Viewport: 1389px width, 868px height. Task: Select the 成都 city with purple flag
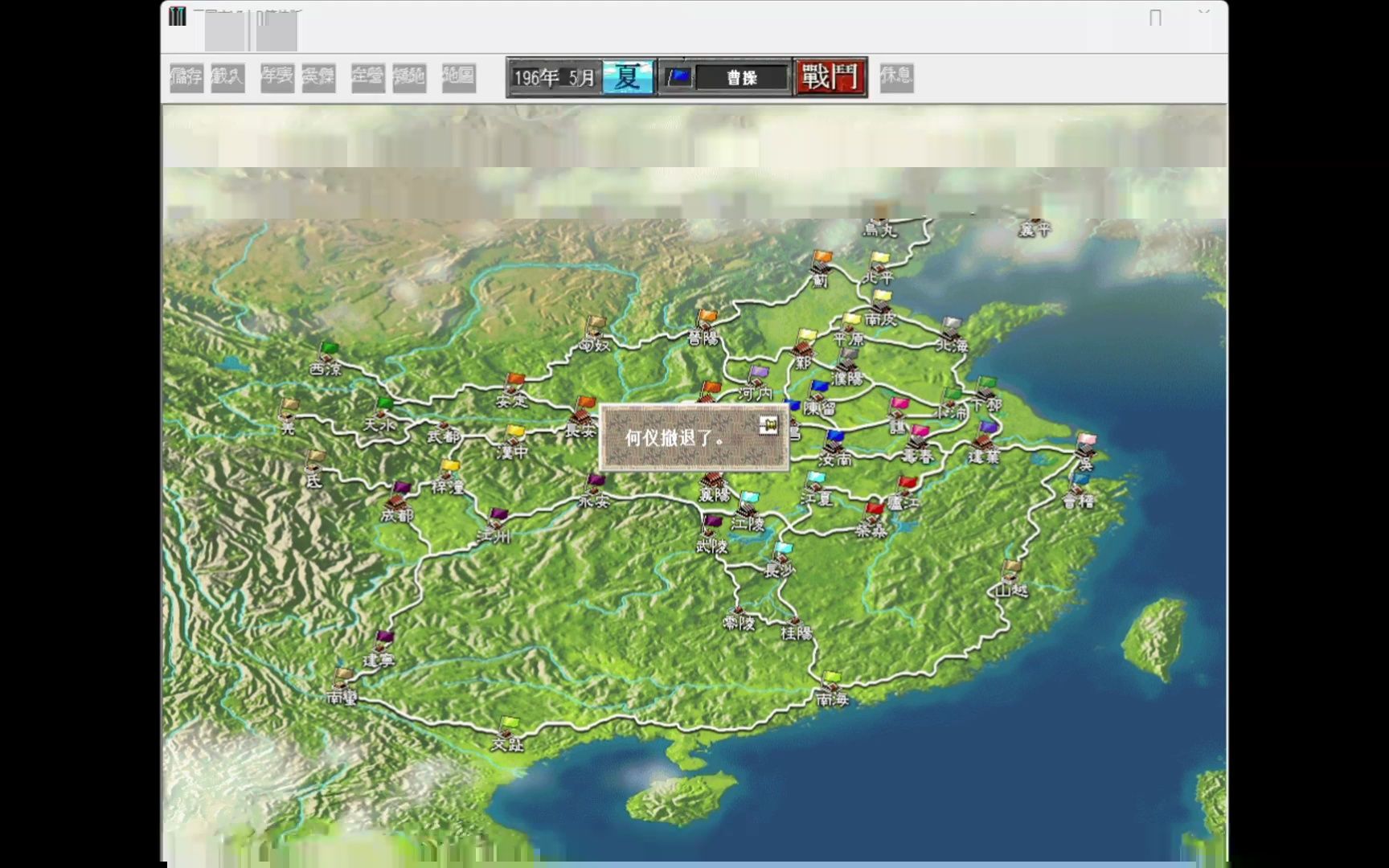(397, 502)
